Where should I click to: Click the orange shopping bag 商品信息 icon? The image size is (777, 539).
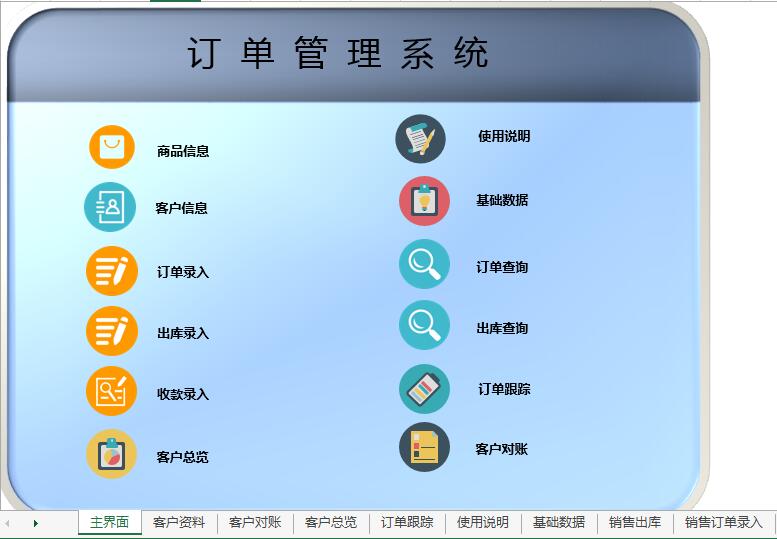(x=111, y=148)
